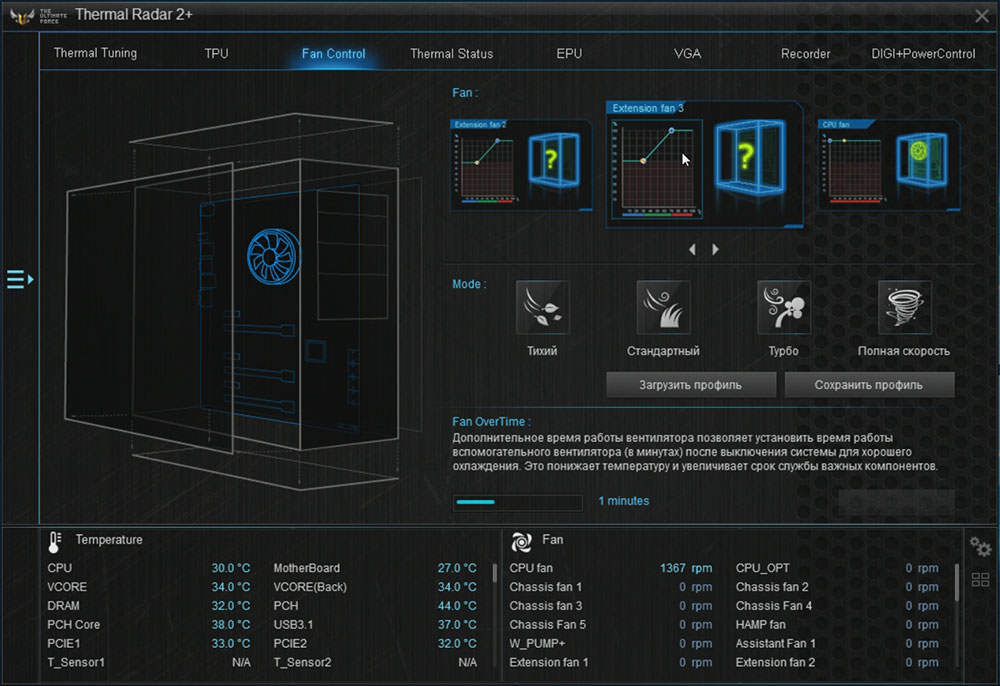Click the "Chassis fan 3" label
The image size is (1000, 686).
coord(545,606)
